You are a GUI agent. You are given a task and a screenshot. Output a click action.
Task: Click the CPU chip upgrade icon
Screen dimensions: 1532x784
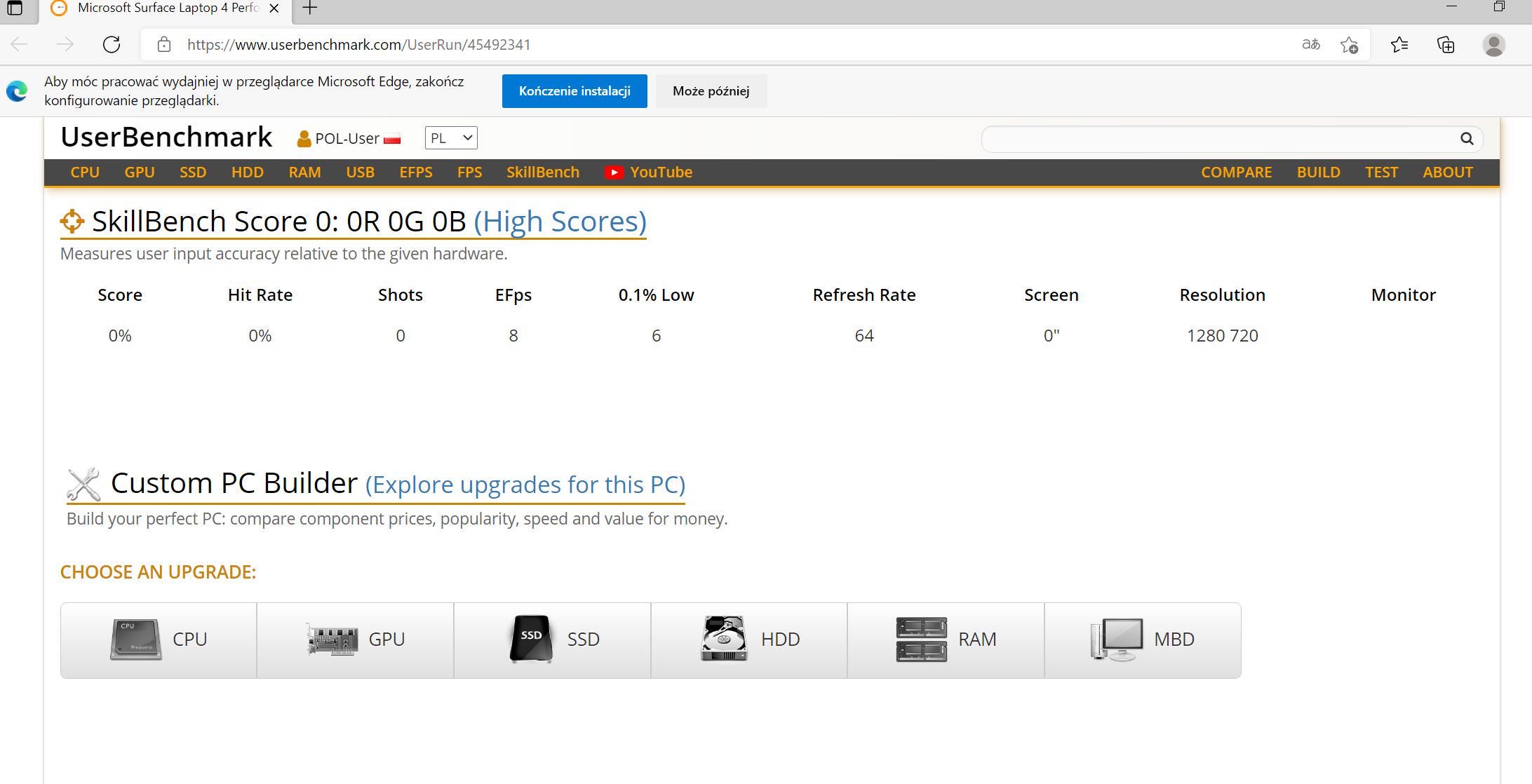(x=136, y=639)
